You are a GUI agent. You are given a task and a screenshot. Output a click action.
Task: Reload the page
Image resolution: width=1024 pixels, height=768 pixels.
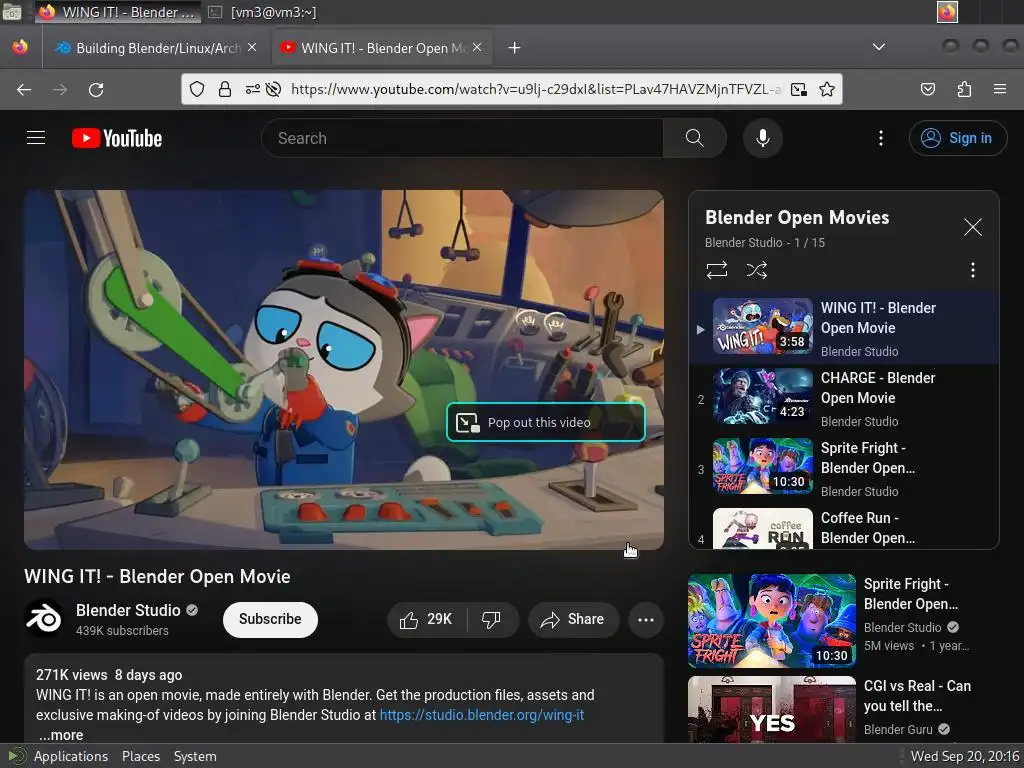click(x=96, y=89)
